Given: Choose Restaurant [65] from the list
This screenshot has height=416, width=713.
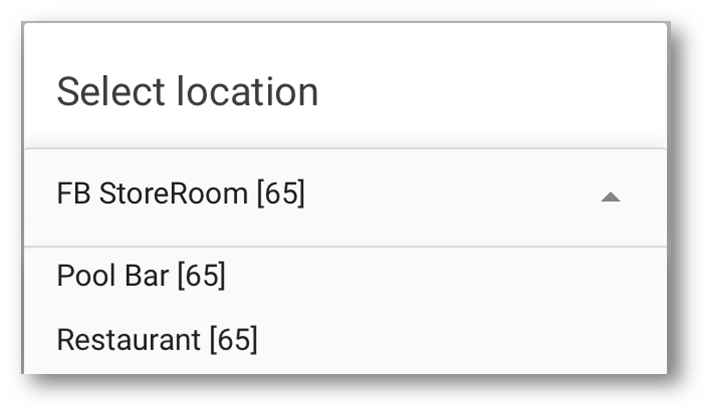Looking at the screenshot, I should click(x=157, y=340).
